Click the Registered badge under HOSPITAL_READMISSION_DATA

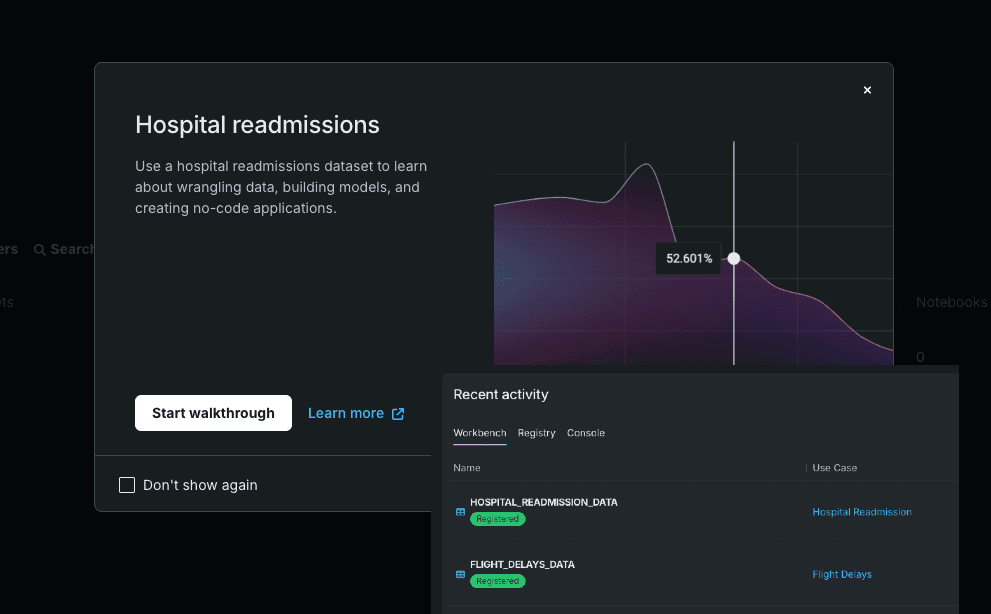[497, 519]
